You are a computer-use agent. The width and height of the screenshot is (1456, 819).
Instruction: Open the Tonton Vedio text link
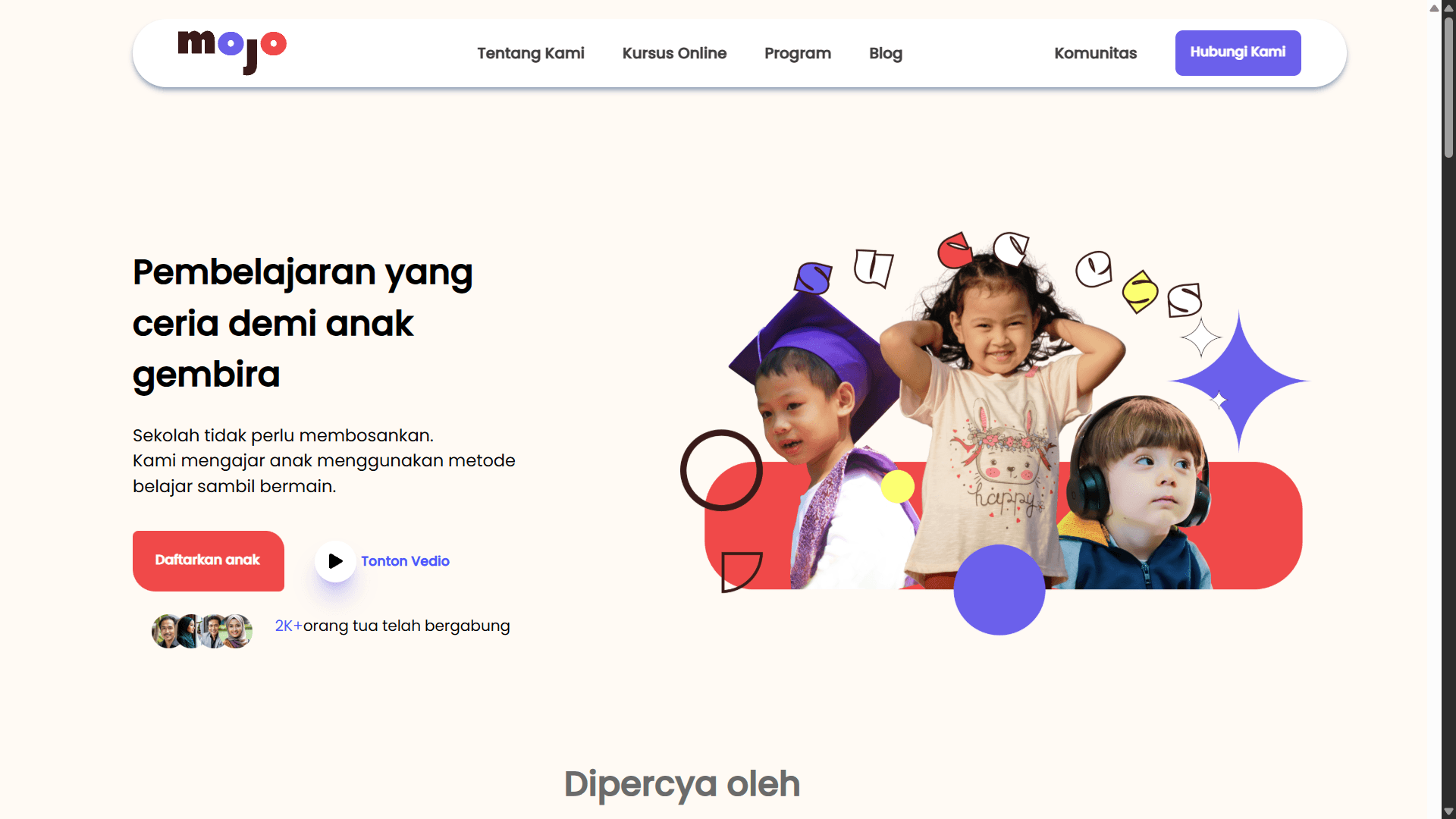(x=405, y=561)
